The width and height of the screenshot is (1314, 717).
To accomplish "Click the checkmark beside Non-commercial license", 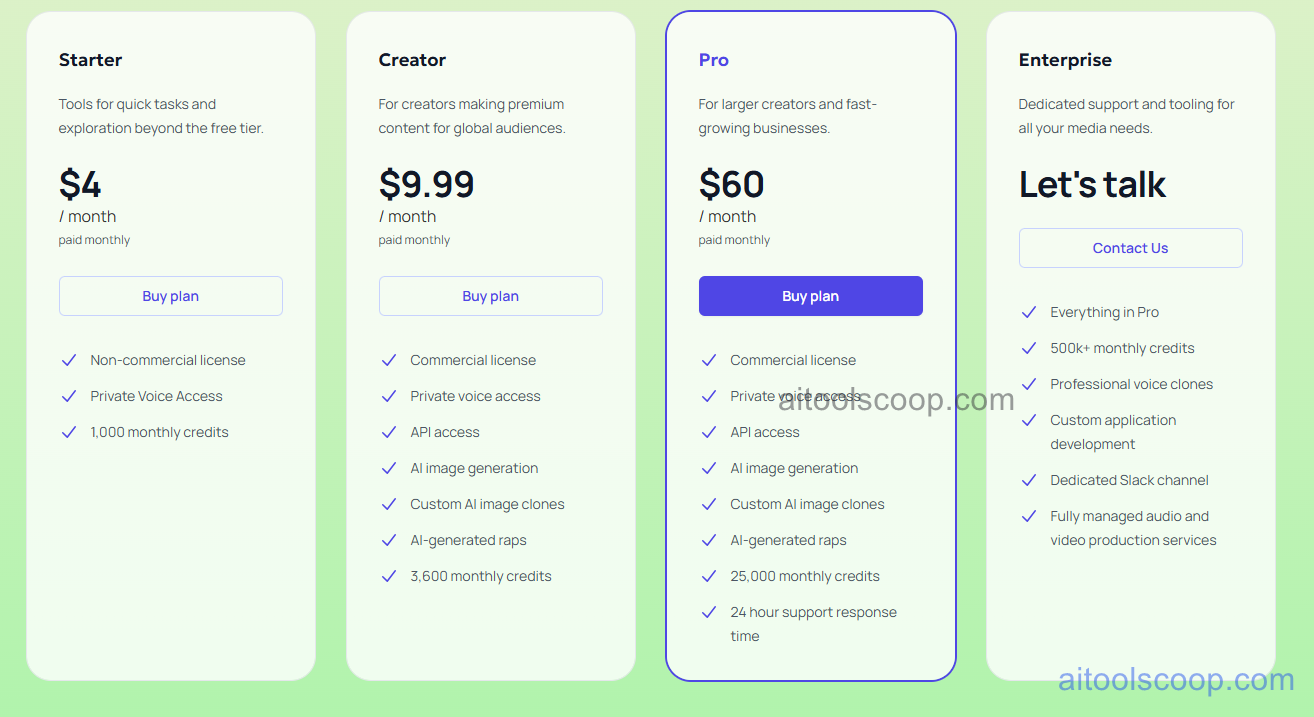I will [69, 360].
